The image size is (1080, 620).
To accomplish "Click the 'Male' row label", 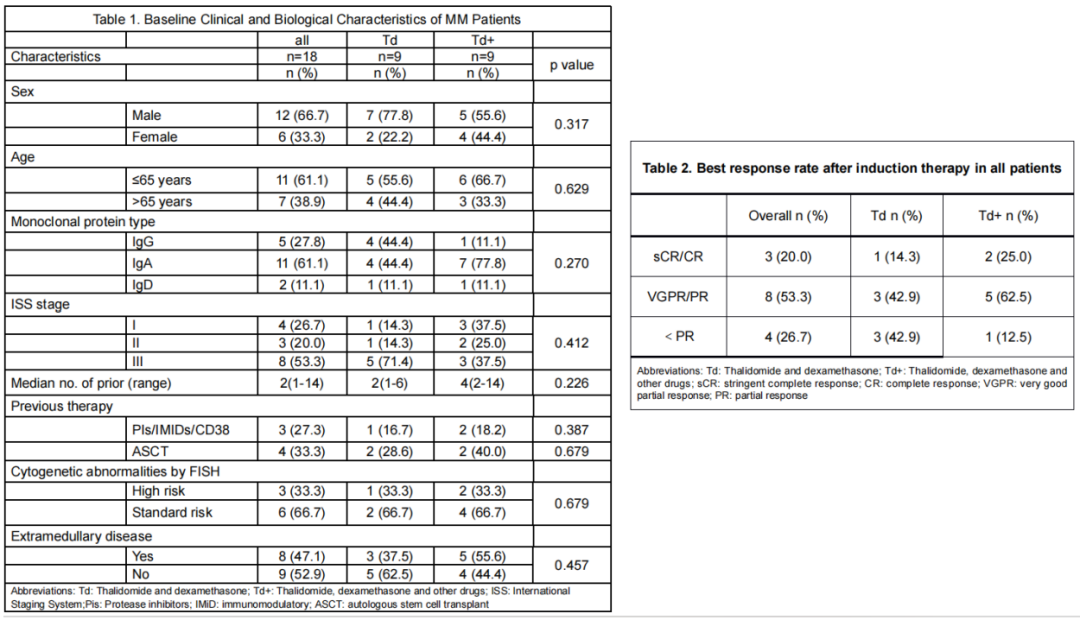I will pyautogui.click(x=147, y=115).
